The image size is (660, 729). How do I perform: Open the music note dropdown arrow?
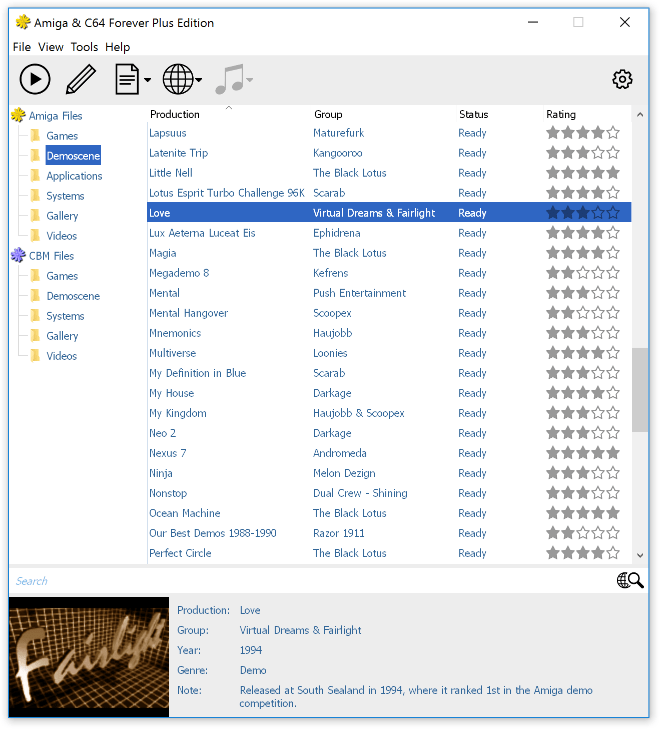click(x=250, y=80)
